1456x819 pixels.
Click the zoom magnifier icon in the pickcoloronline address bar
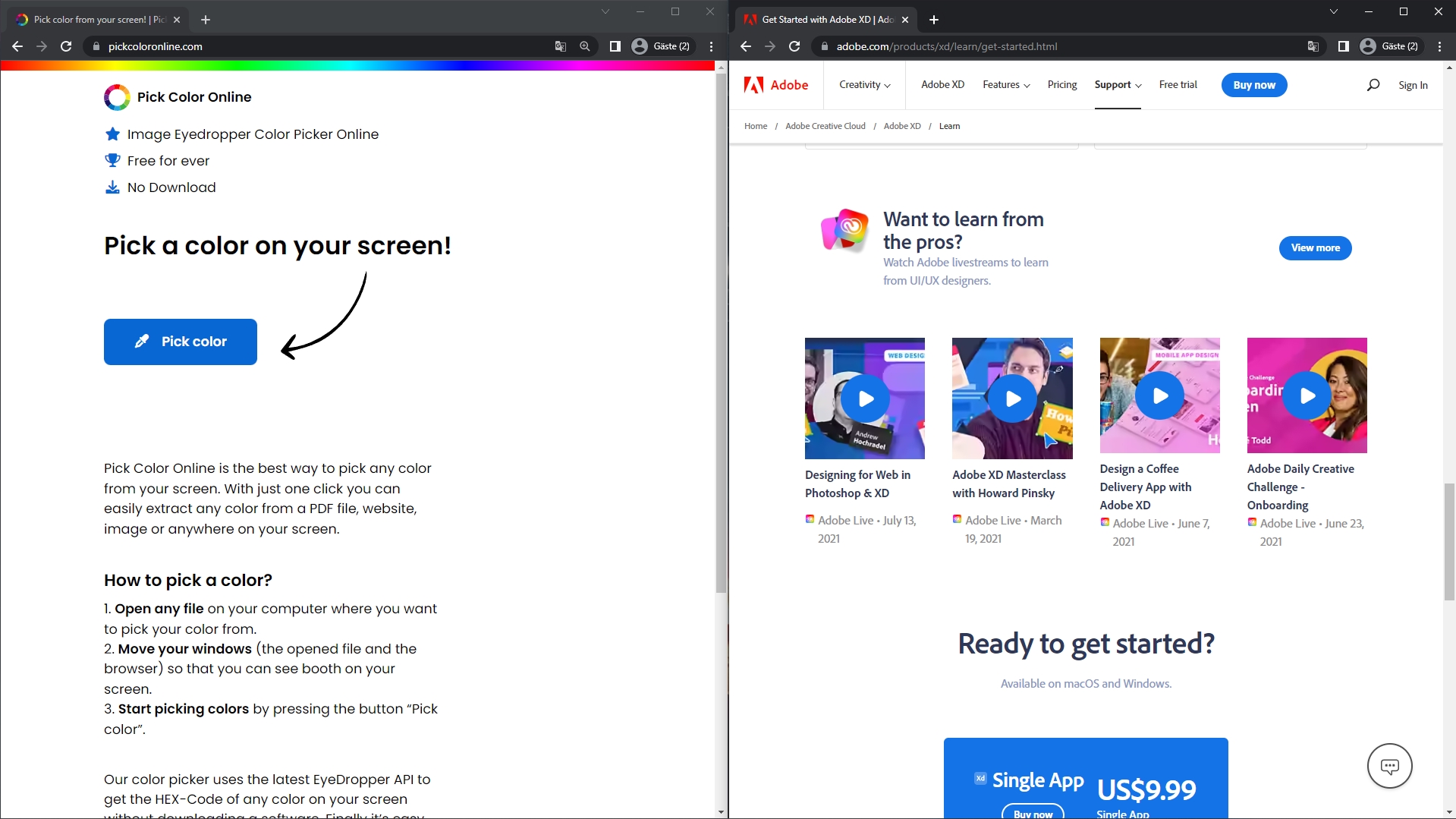[x=585, y=46]
